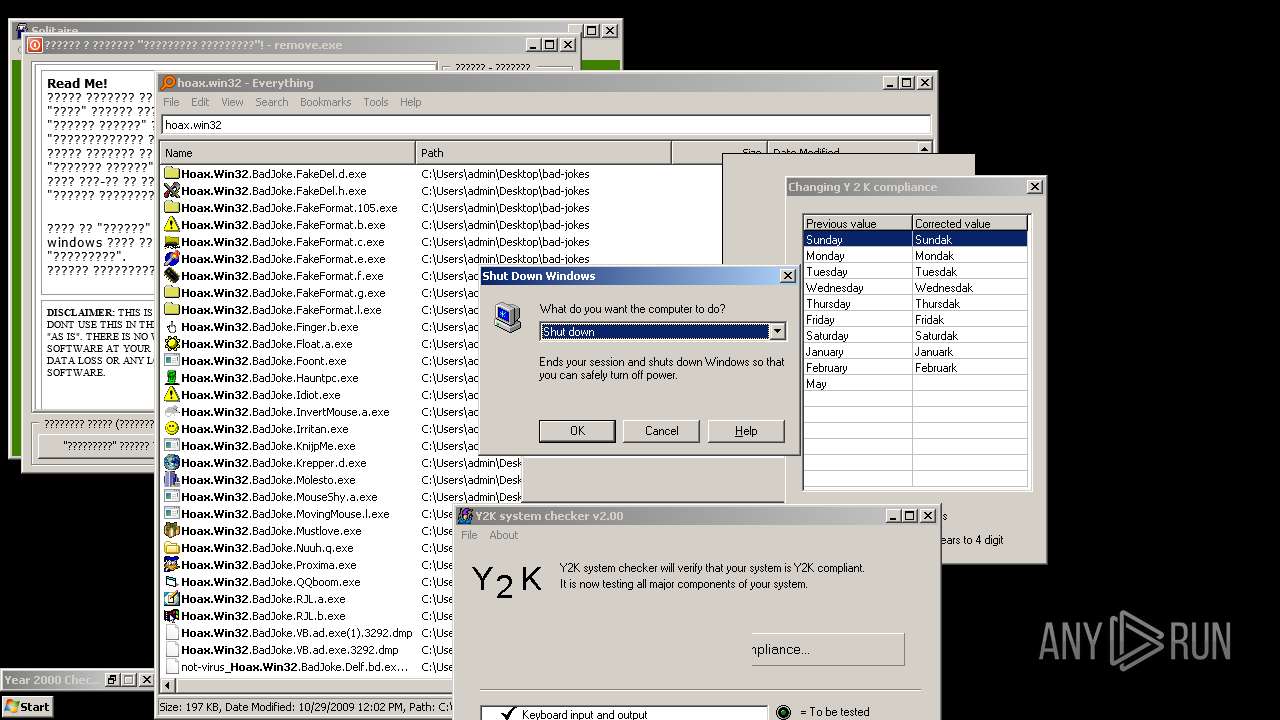The width and height of the screenshot is (1280, 720).
Task: Open the Everything Bookmarks menu
Action: (325, 102)
